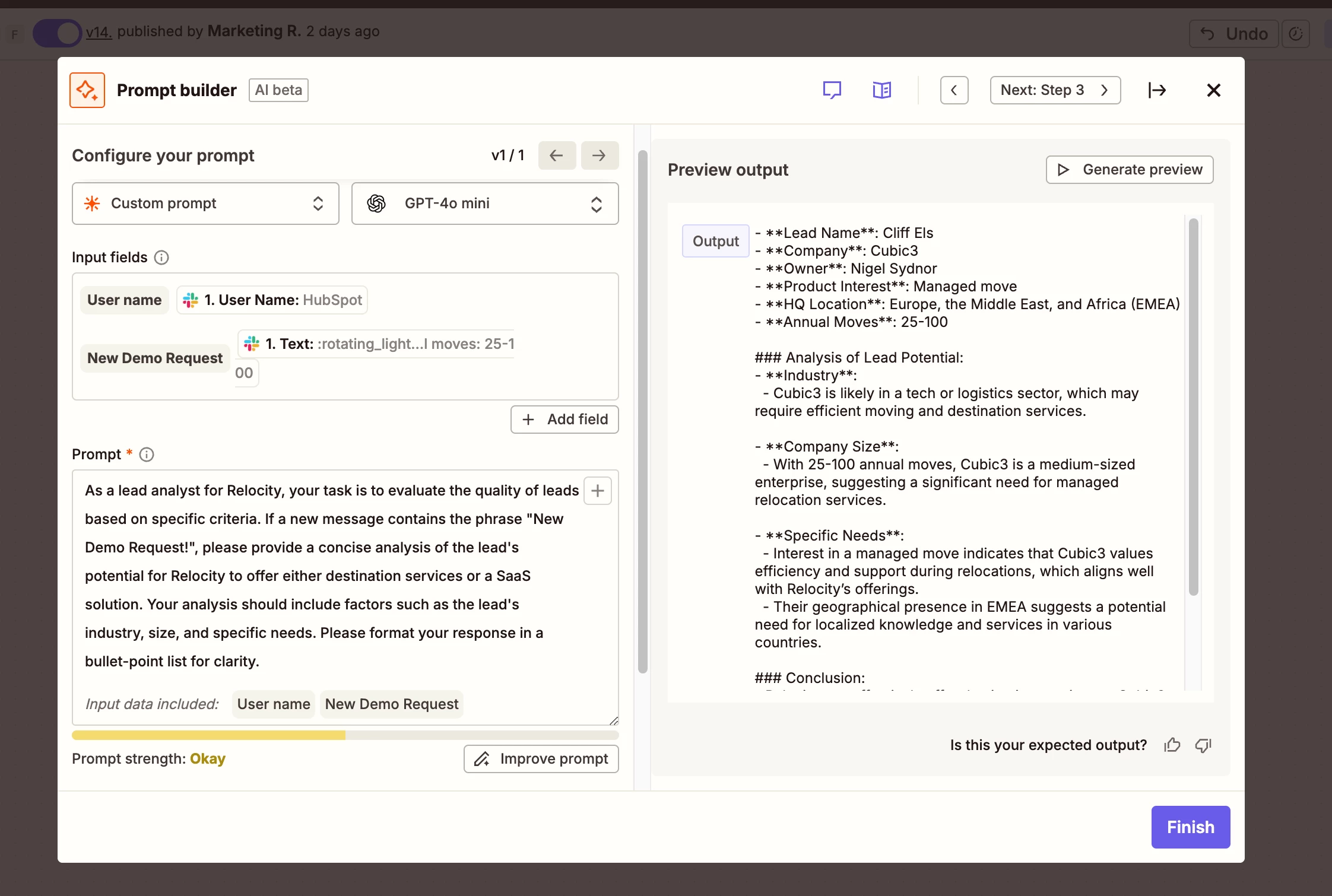Click the history clock icon beside Undo
Viewport: 1332px width, 896px height.
click(1296, 34)
